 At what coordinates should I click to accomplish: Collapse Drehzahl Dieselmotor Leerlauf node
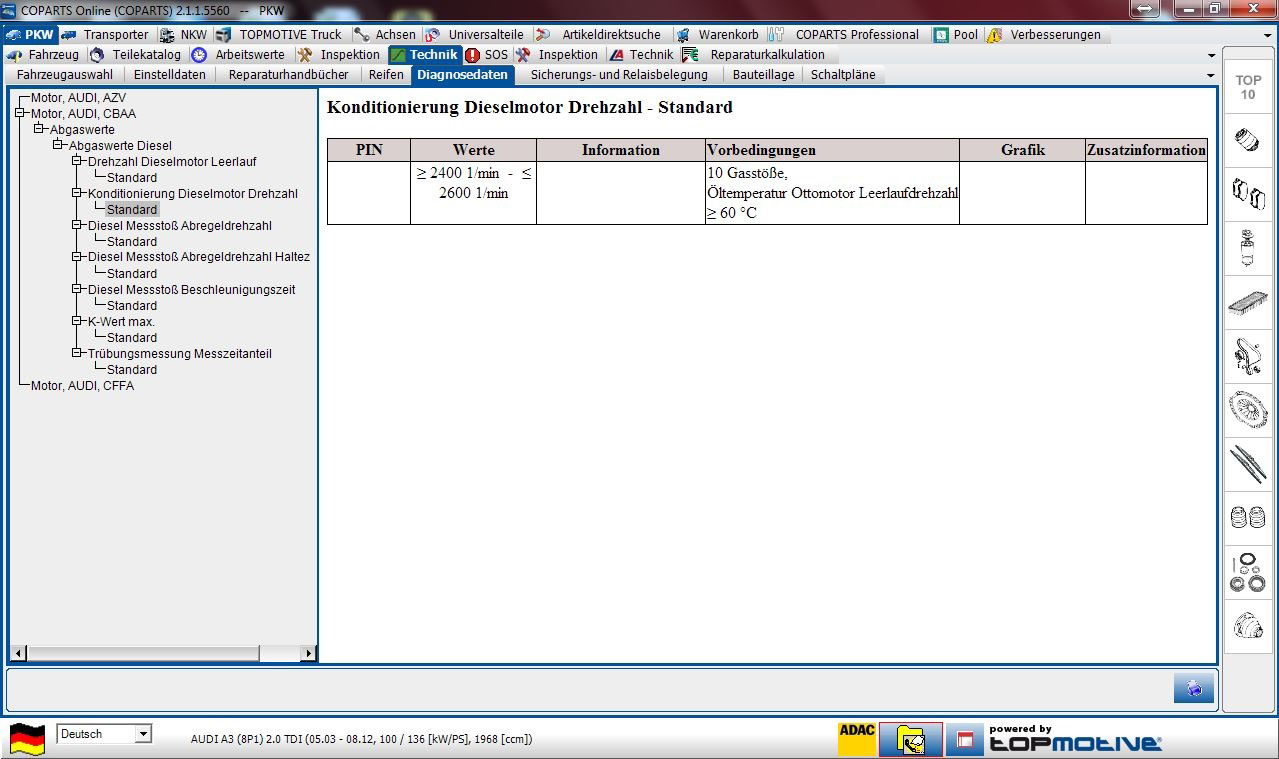[x=77, y=161]
